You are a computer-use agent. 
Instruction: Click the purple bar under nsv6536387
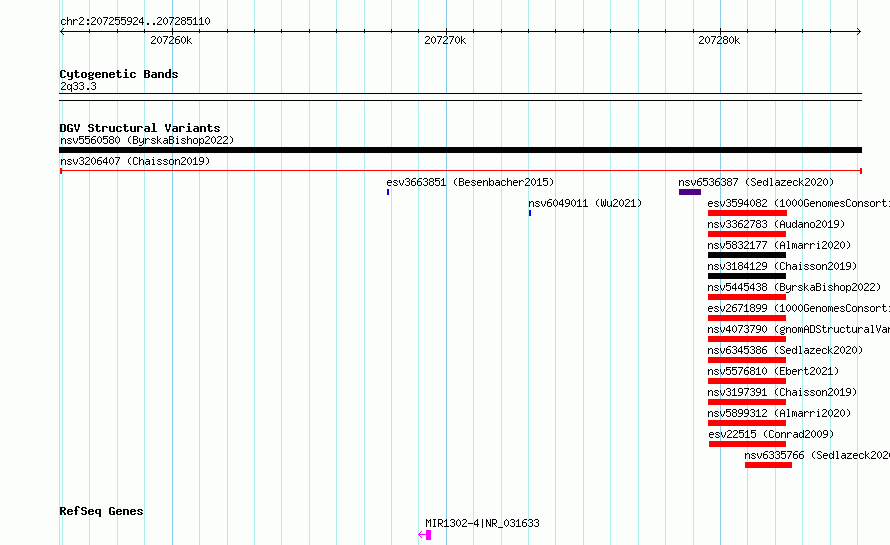tap(690, 192)
